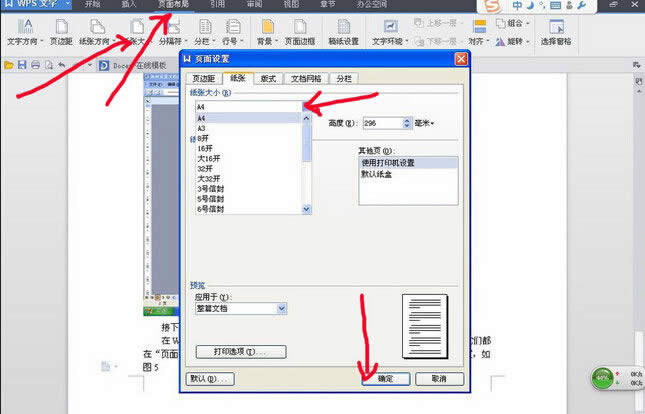This screenshot has height=414, width=645.
Task: Click the undo arrow icon
Action: click(62, 65)
